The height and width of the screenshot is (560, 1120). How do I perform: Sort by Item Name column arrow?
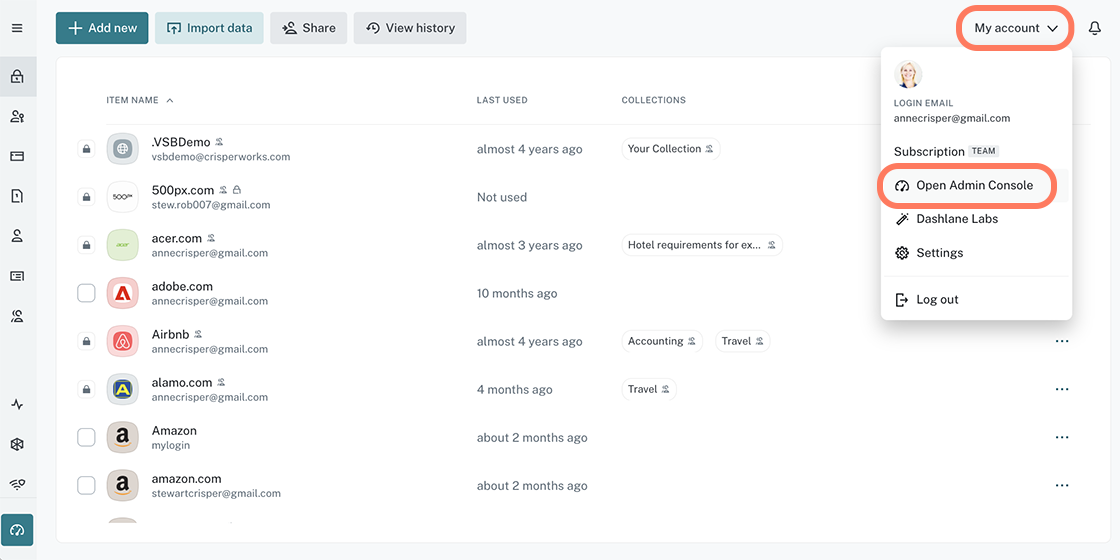point(170,101)
